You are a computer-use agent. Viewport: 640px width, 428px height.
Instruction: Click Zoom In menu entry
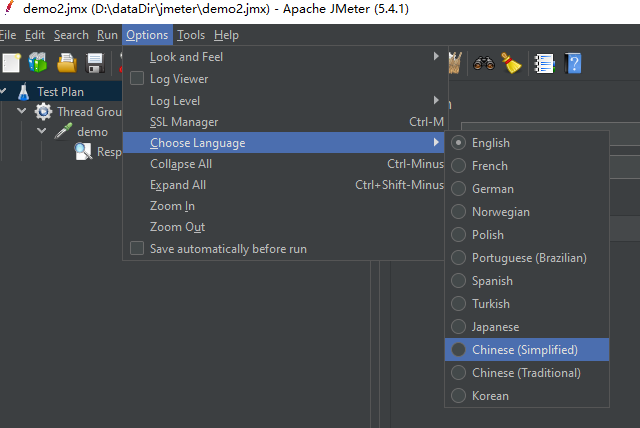pyautogui.click(x=283, y=206)
